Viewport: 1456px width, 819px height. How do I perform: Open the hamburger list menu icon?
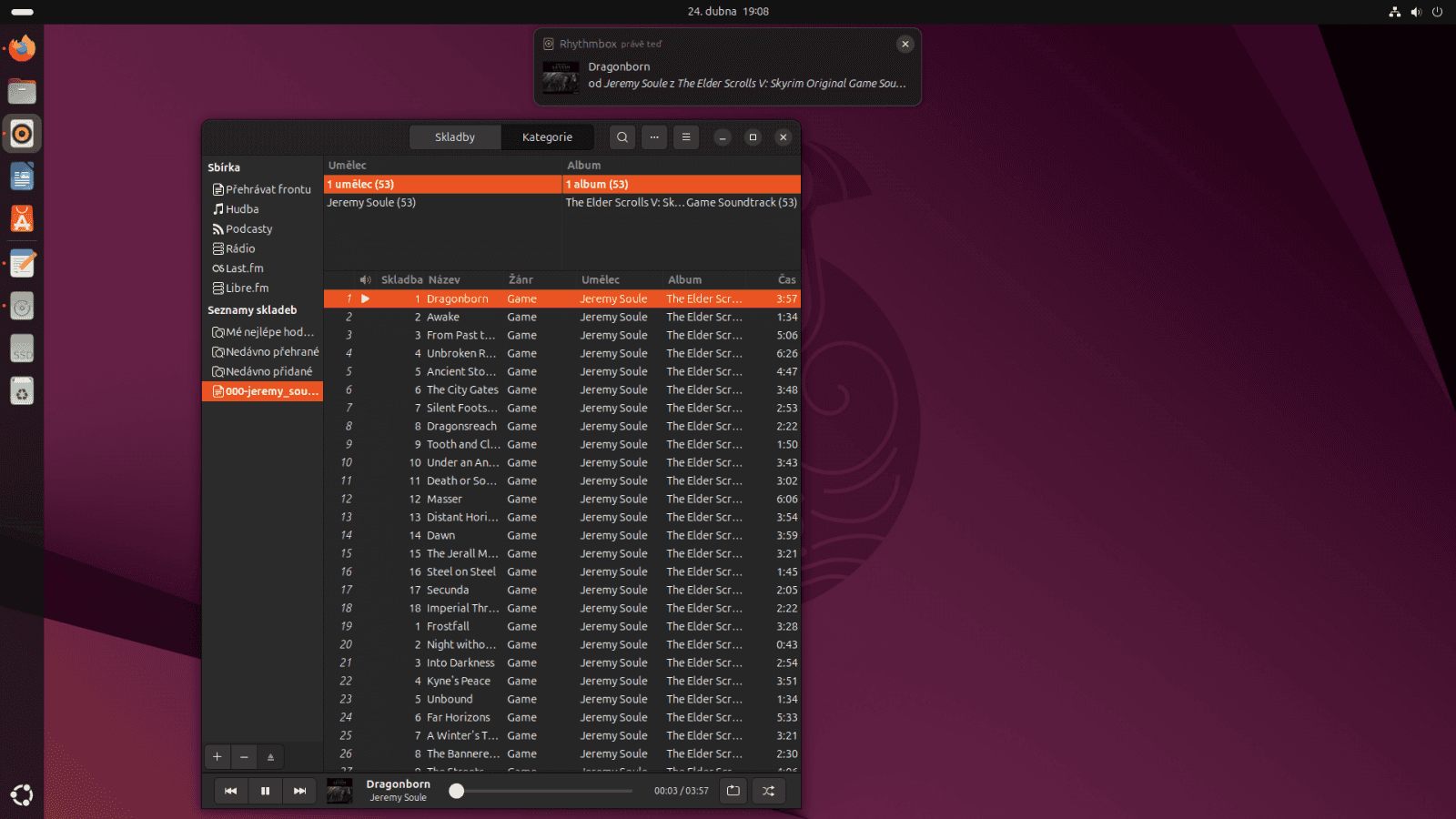click(686, 136)
